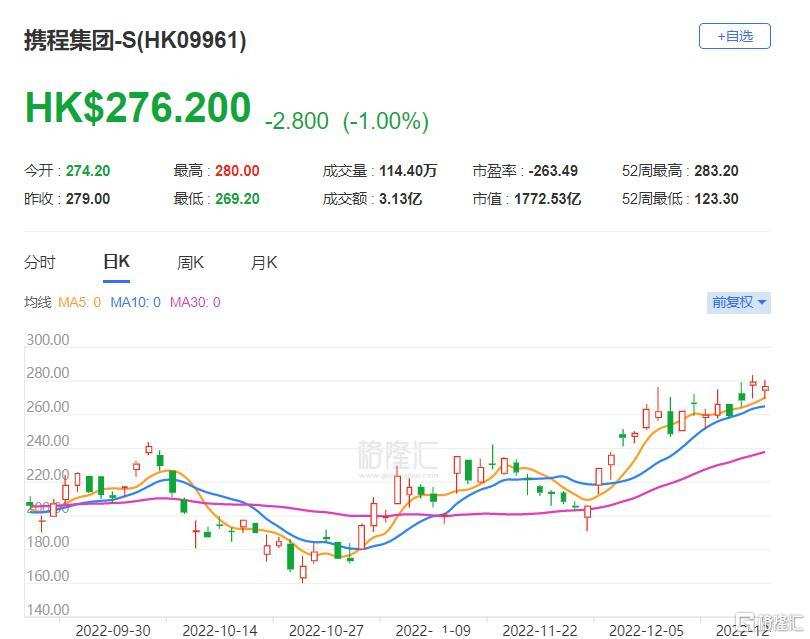Screen dimensions: 810x639
Task: Click the price change -2.800 (-1.00%)
Action: click(x=347, y=121)
